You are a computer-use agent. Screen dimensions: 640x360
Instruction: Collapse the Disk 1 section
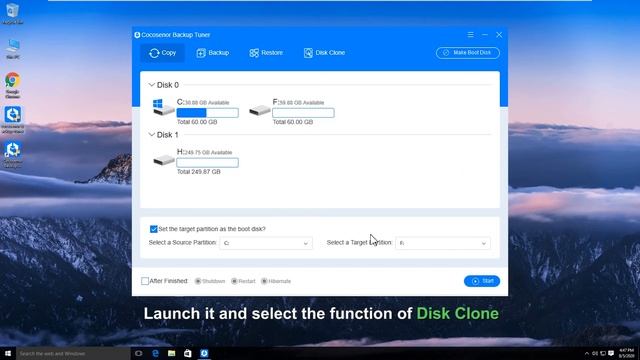pyautogui.click(x=151, y=135)
